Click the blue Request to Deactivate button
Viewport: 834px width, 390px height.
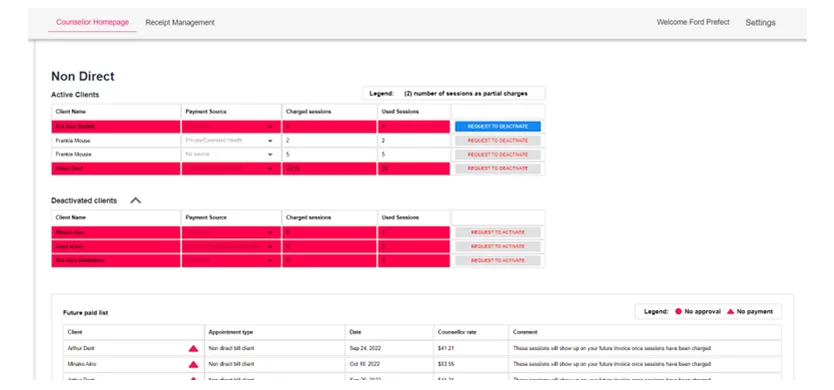coord(498,126)
